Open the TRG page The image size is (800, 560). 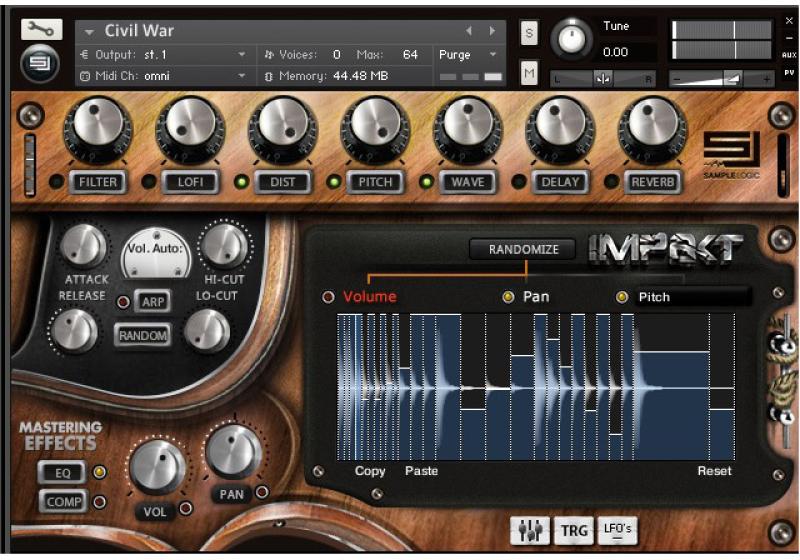pos(573,531)
